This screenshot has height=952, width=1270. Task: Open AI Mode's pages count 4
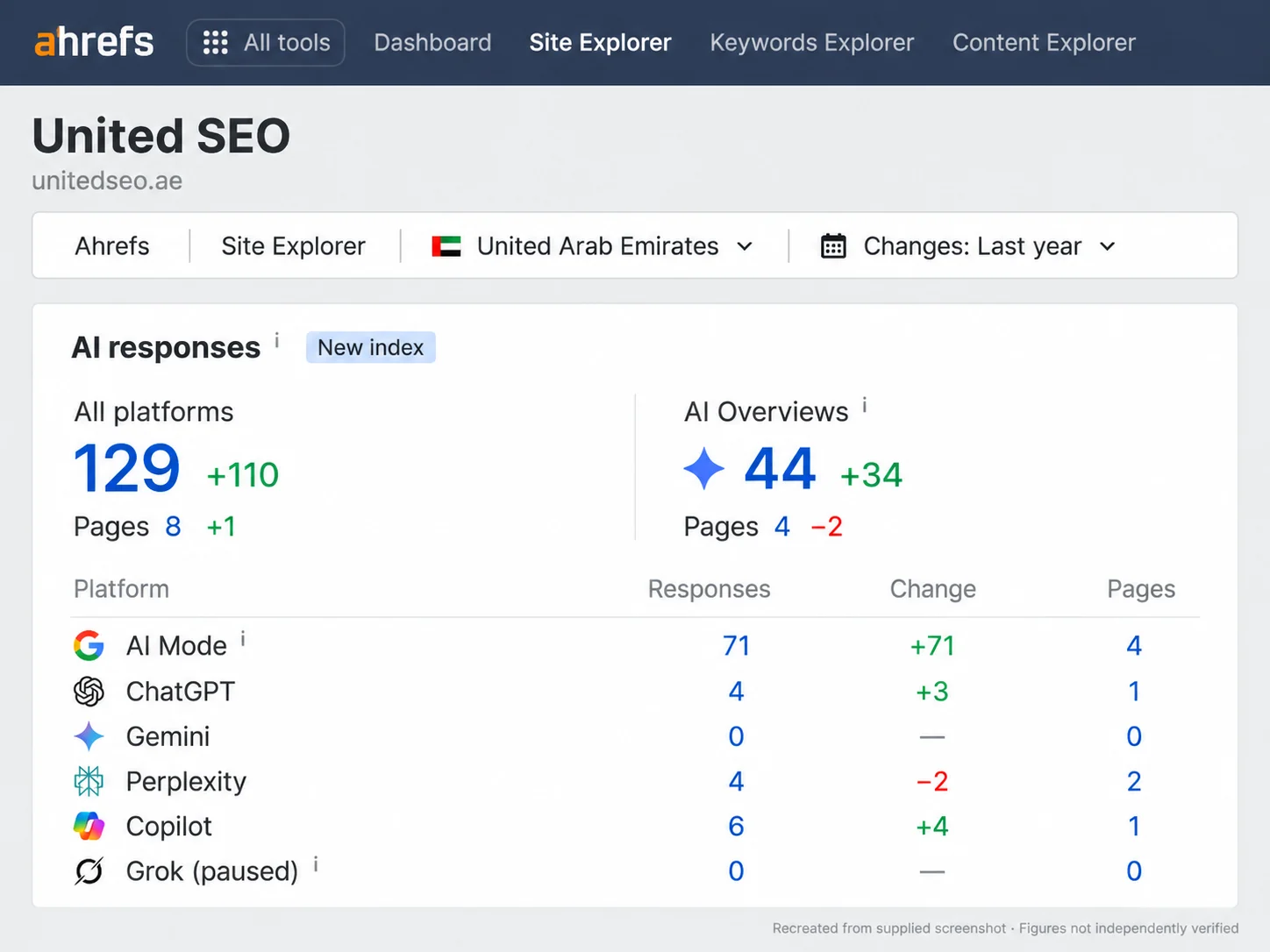tap(1134, 646)
